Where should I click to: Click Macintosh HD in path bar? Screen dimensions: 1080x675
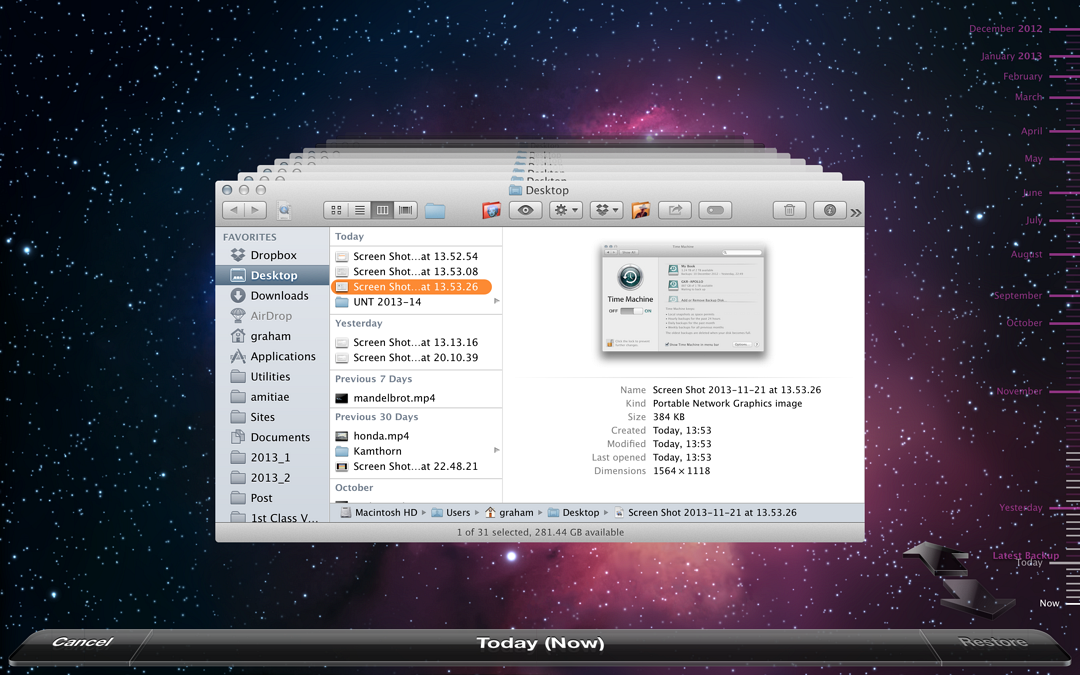point(380,512)
